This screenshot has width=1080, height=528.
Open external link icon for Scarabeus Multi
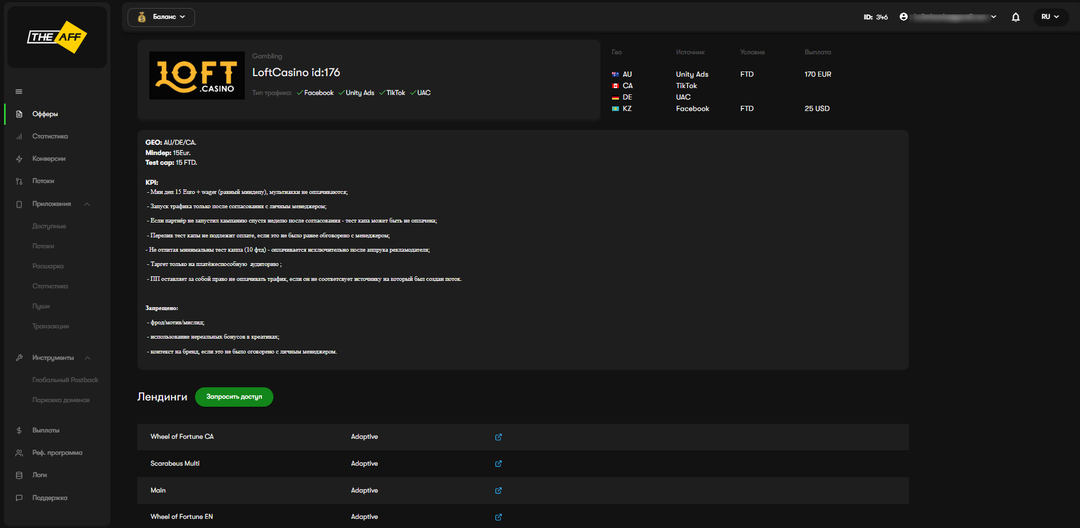pyautogui.click(x=498, y=464)
